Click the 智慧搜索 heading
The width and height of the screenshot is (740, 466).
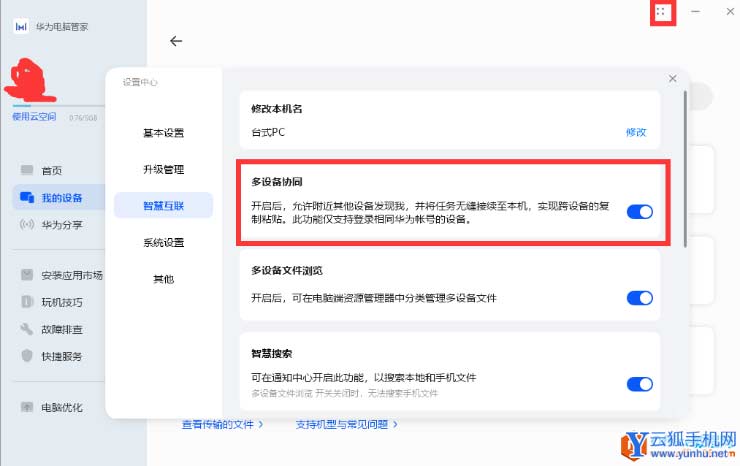271,354
